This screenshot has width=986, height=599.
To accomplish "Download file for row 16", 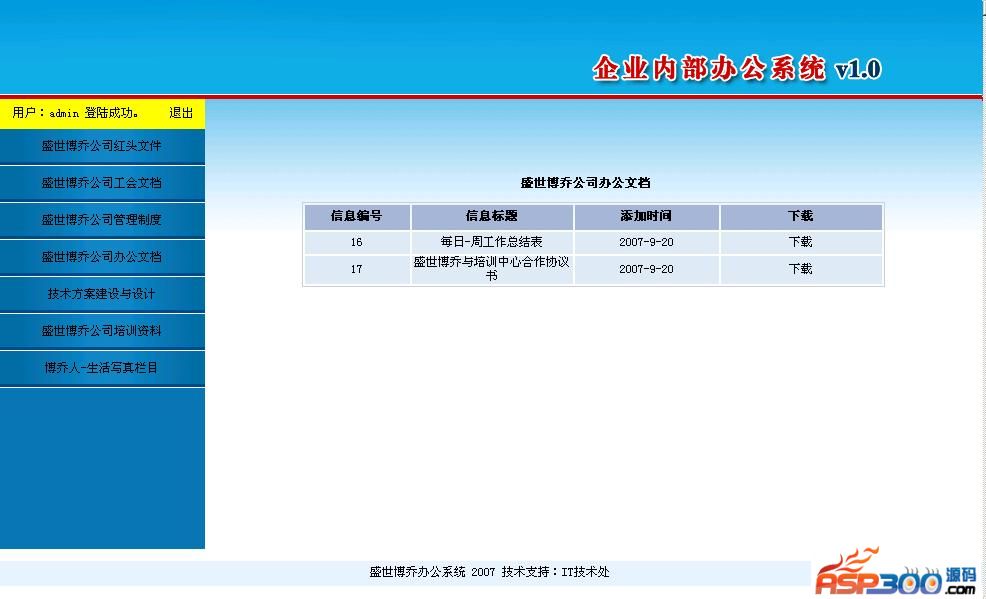I will coord(800,242).
